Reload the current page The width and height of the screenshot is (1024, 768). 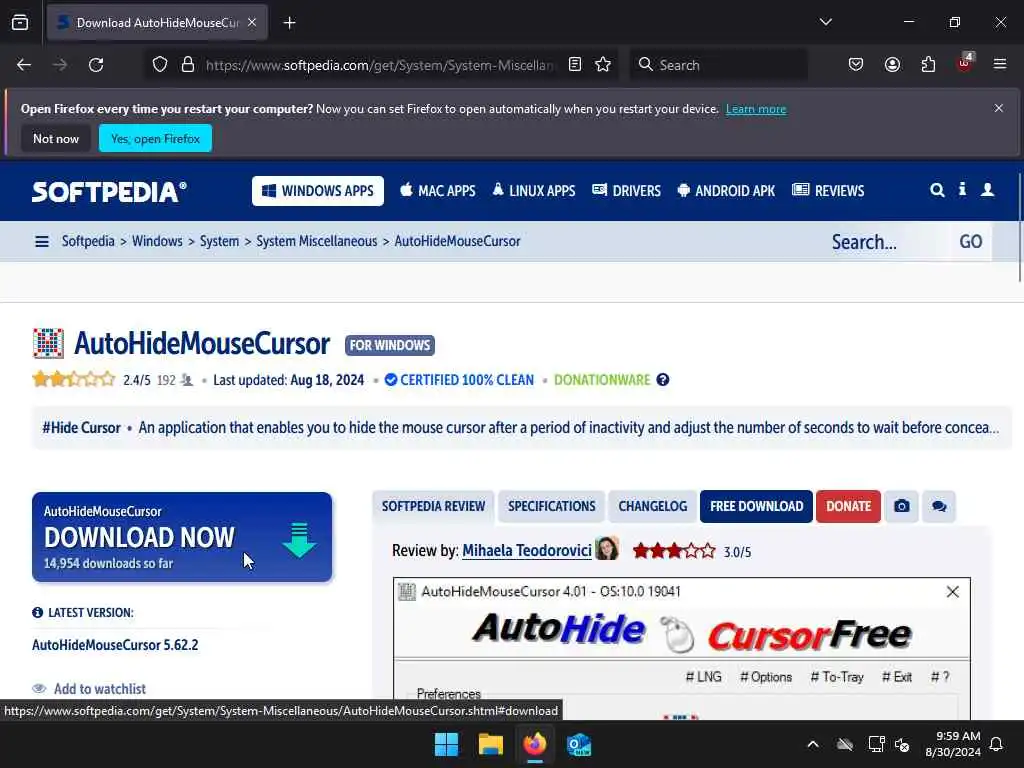96,65
